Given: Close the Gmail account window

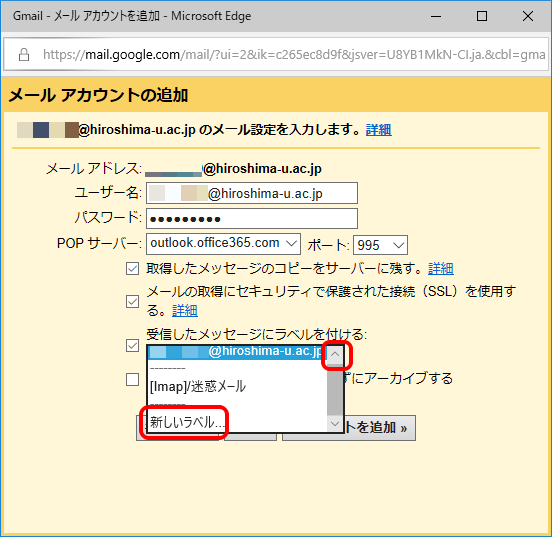Looking at the screenshot, I should pyautogui.click(x=528, y=16).
